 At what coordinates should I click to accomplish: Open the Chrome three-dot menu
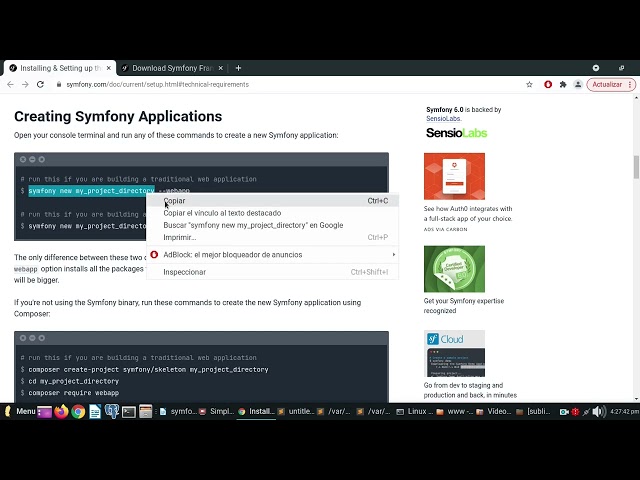pyautogui.click(x=630, y=84)
